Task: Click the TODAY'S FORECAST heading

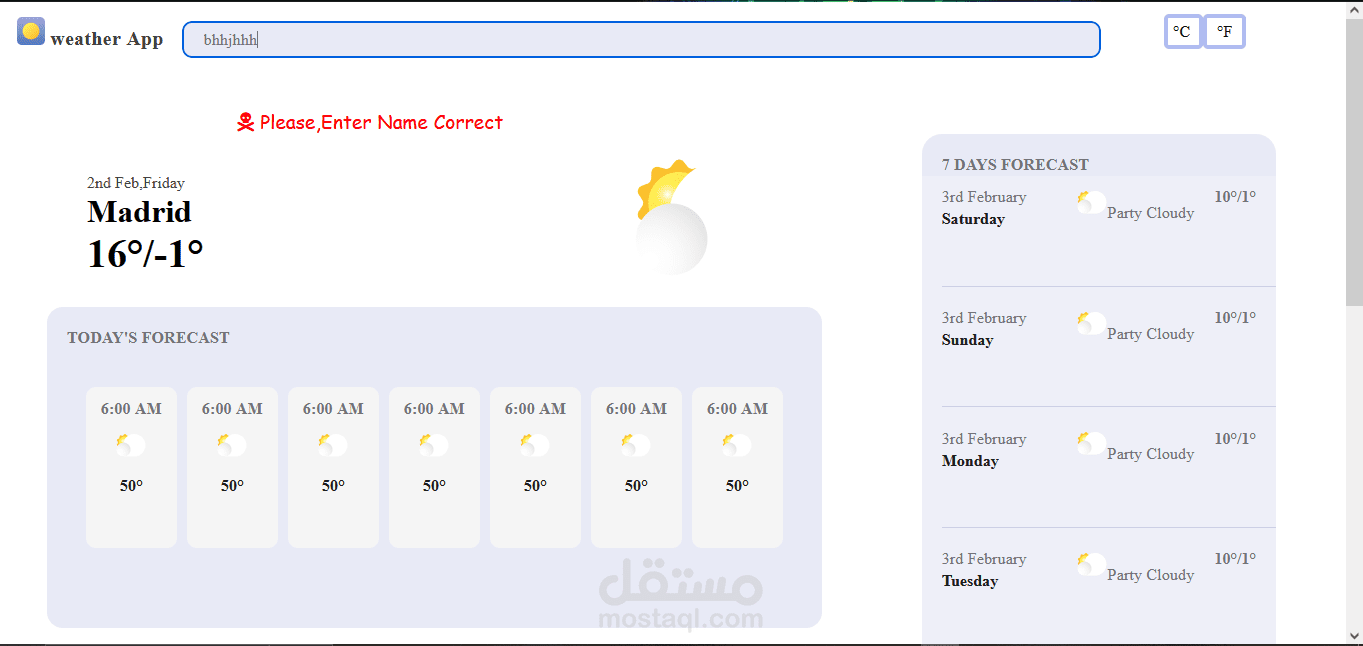Action: click(148, 338)
